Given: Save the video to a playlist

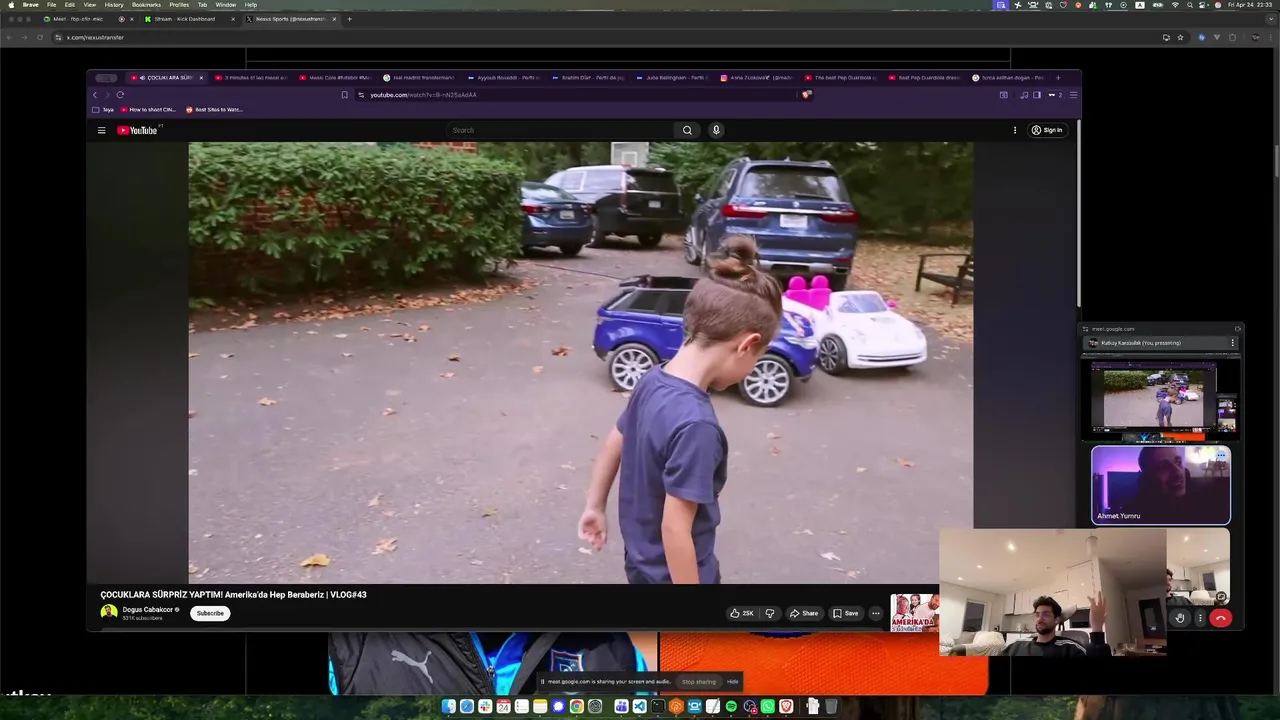Looking at the screenshot, I should pos(846,613).
